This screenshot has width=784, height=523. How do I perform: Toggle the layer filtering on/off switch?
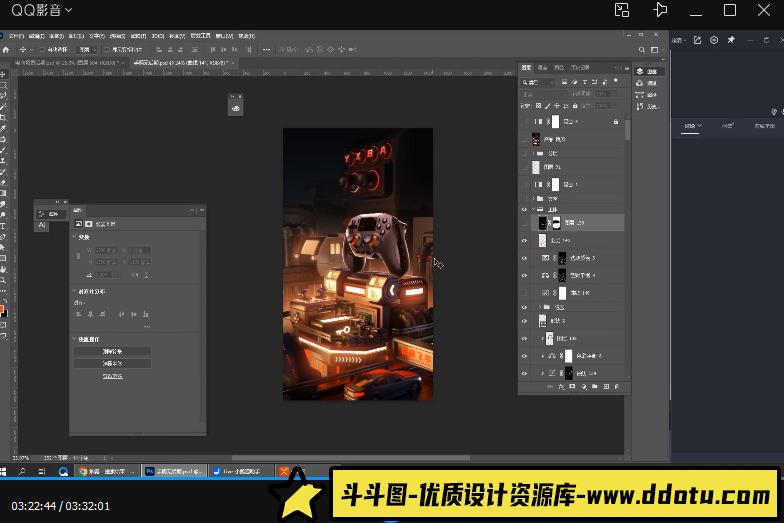tap(616, 81)
